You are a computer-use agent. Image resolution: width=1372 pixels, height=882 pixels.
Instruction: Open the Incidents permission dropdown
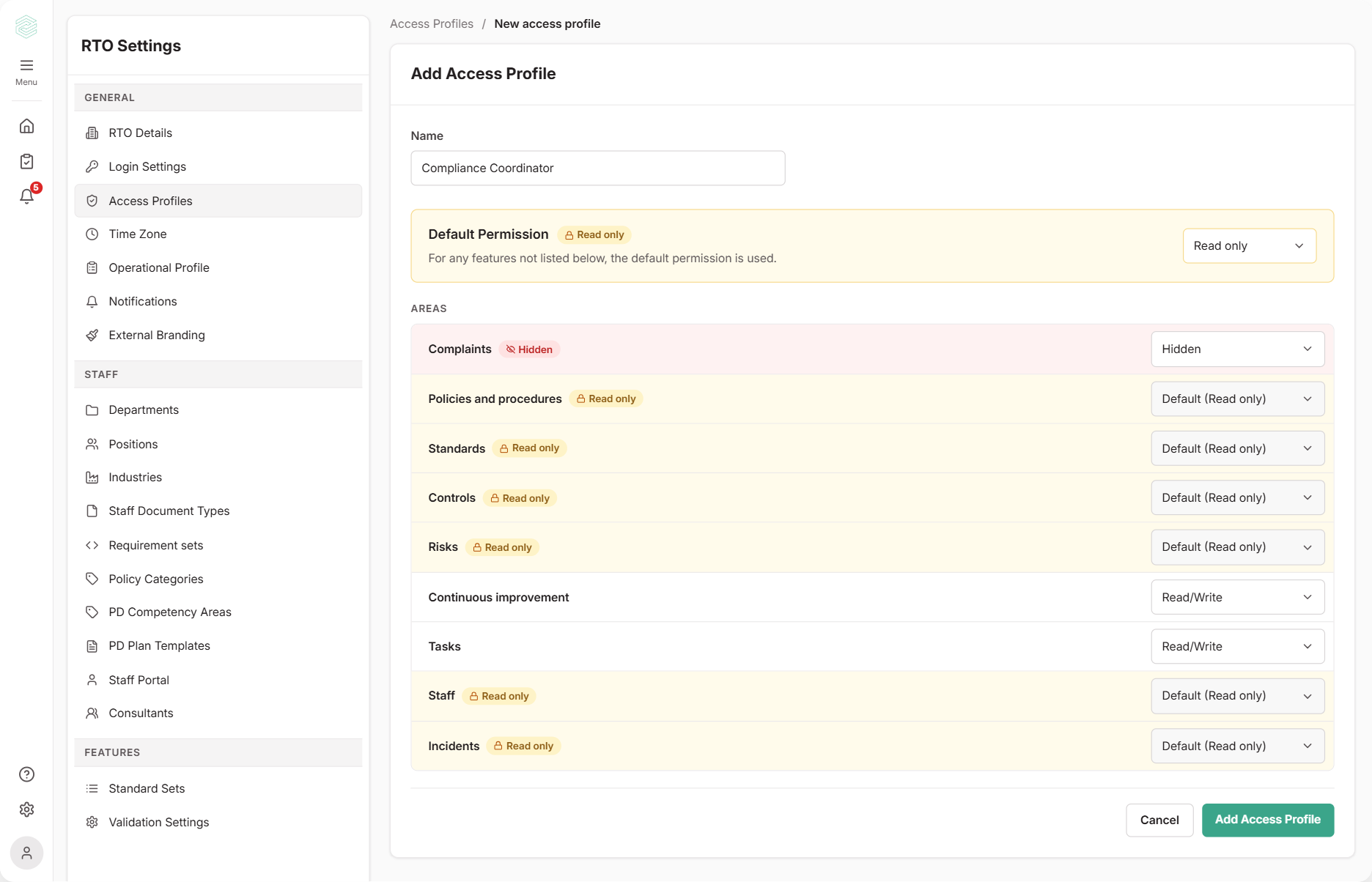click(1237, 746)
